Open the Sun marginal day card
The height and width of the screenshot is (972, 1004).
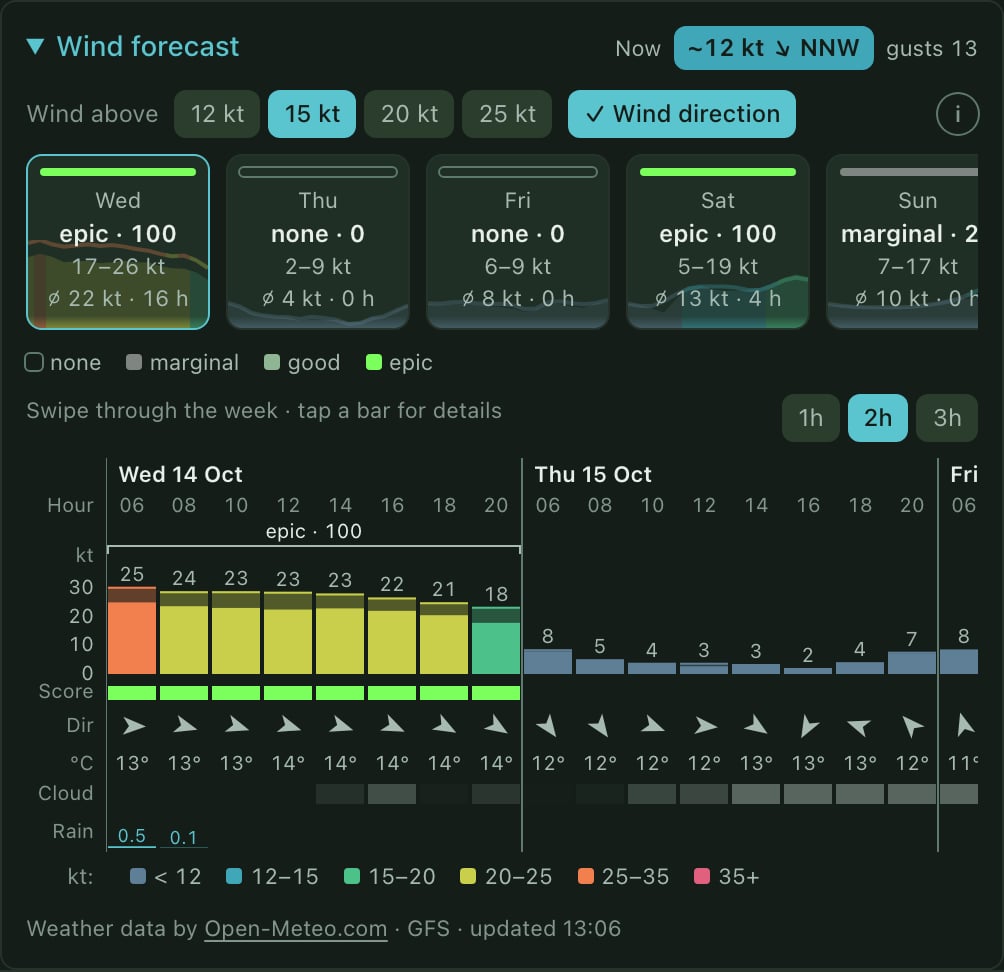pos(902,242)
